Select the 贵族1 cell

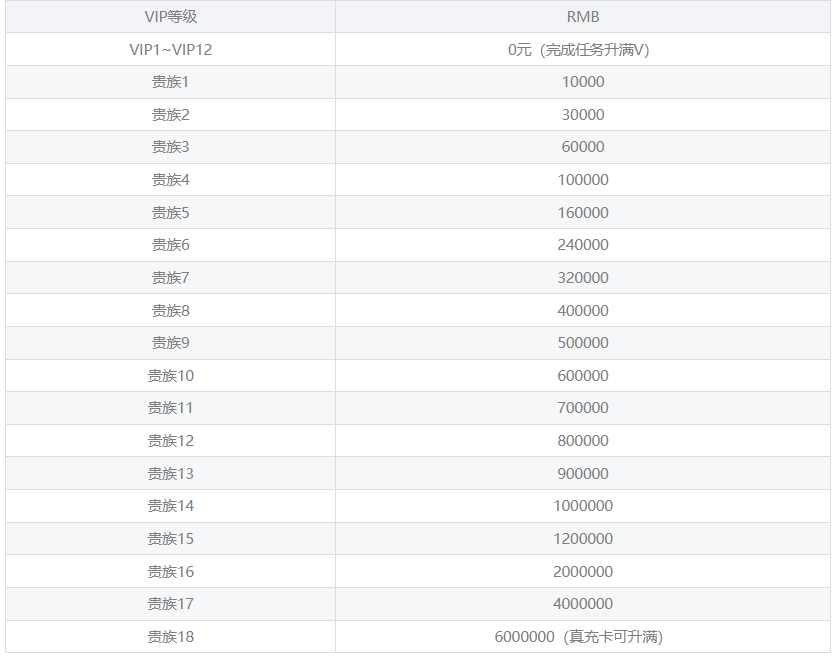[x=170, y=82]
